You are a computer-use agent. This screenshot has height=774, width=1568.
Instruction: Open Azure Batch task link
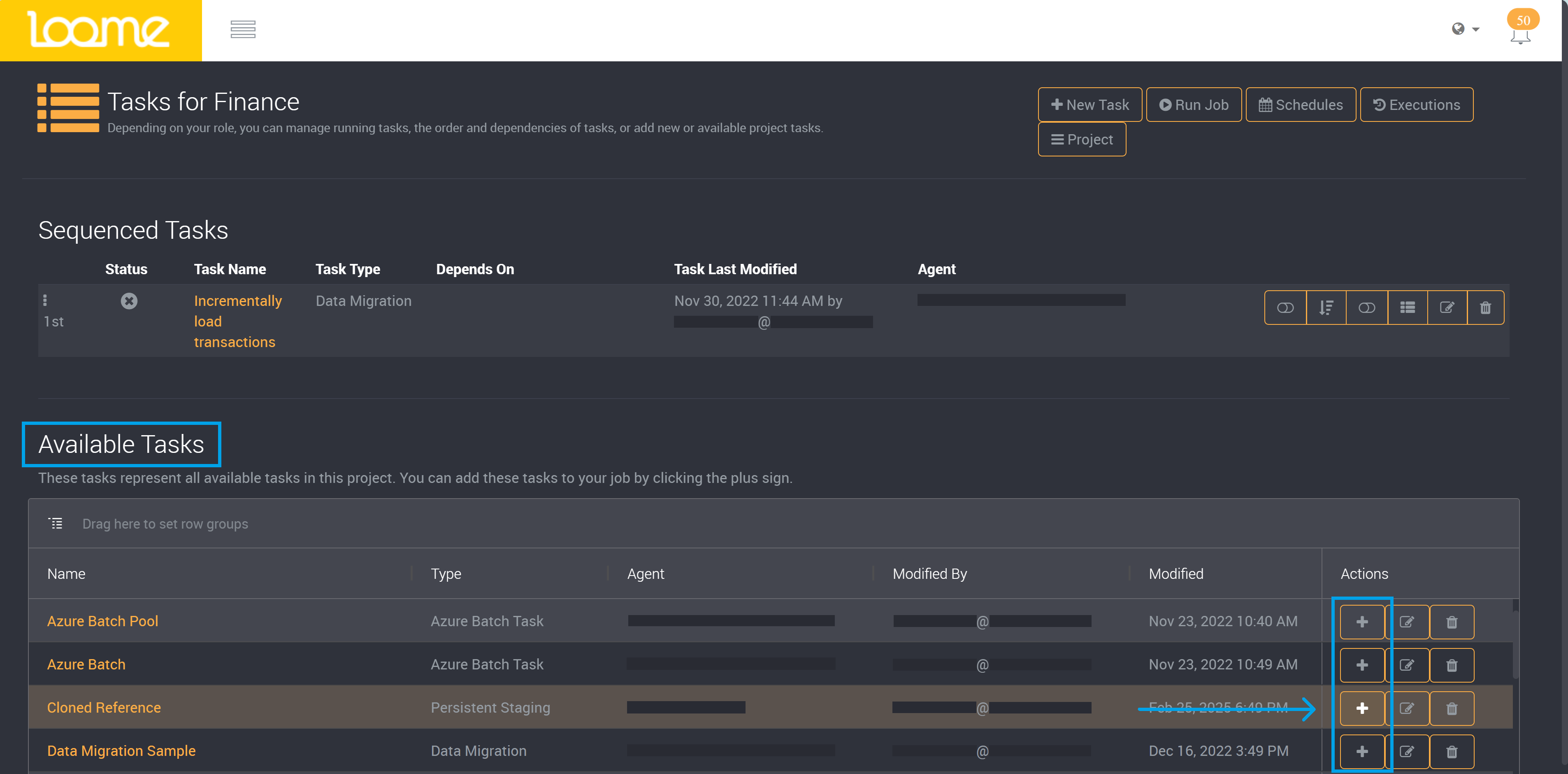click(x=86, y=664)
